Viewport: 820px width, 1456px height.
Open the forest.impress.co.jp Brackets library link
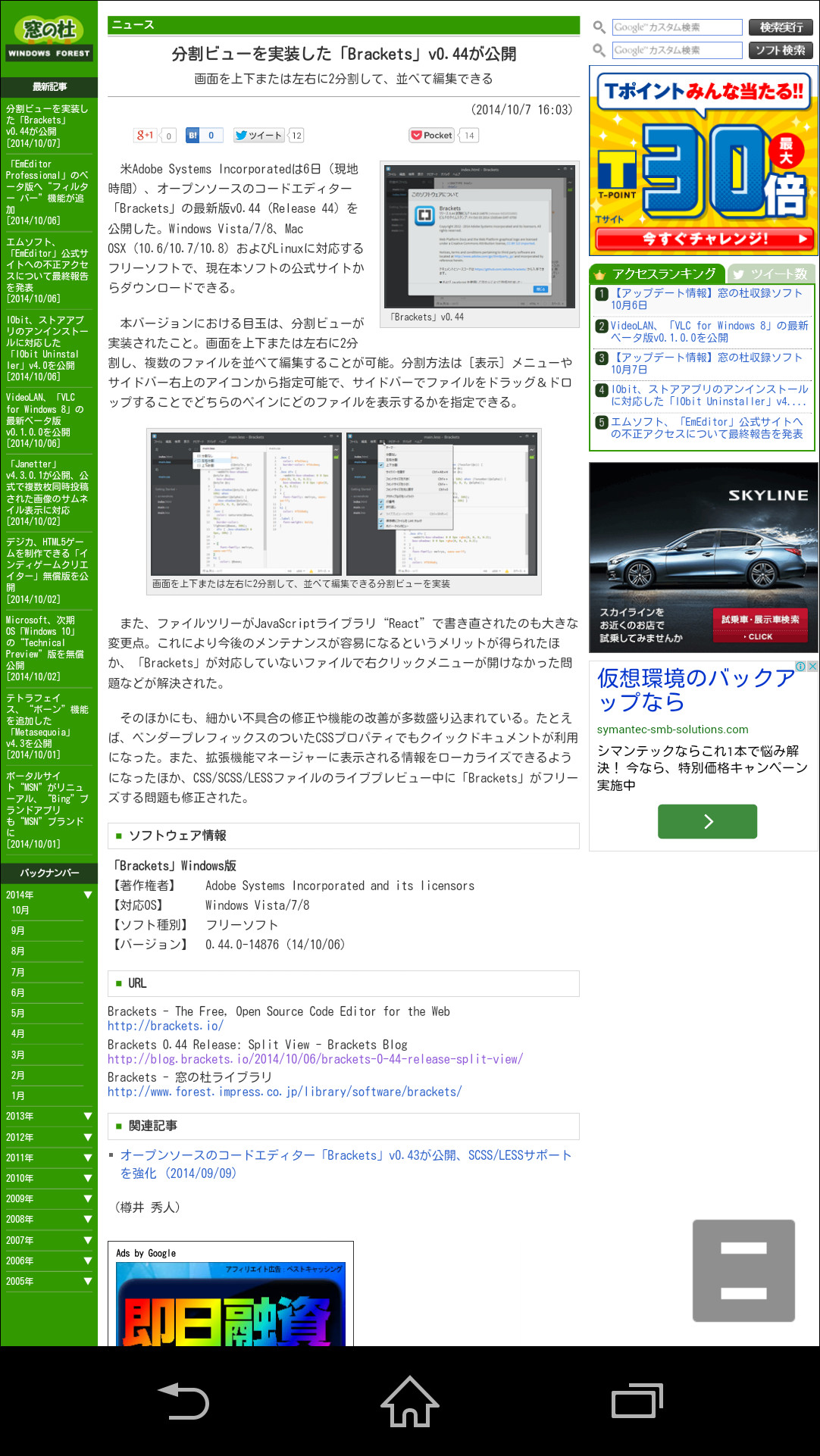284,1092
